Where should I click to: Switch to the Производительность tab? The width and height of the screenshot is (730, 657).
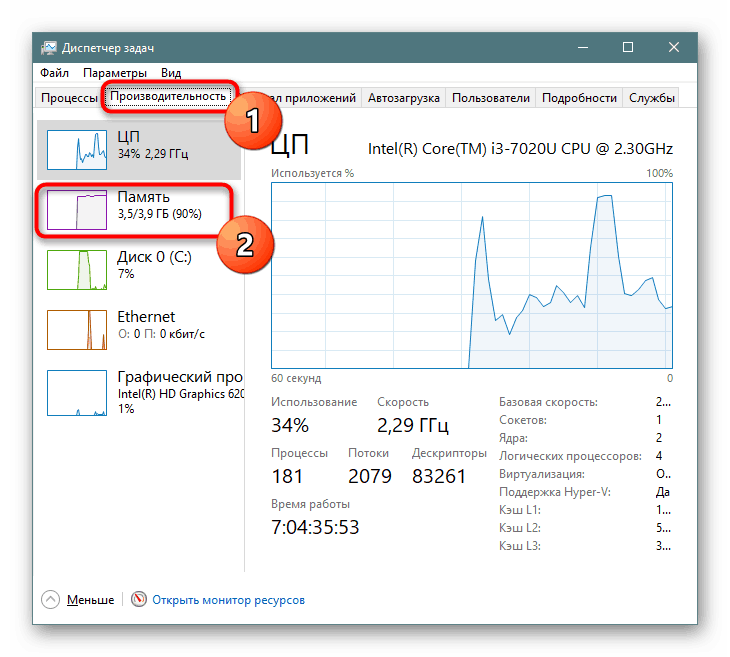point(168,96)
